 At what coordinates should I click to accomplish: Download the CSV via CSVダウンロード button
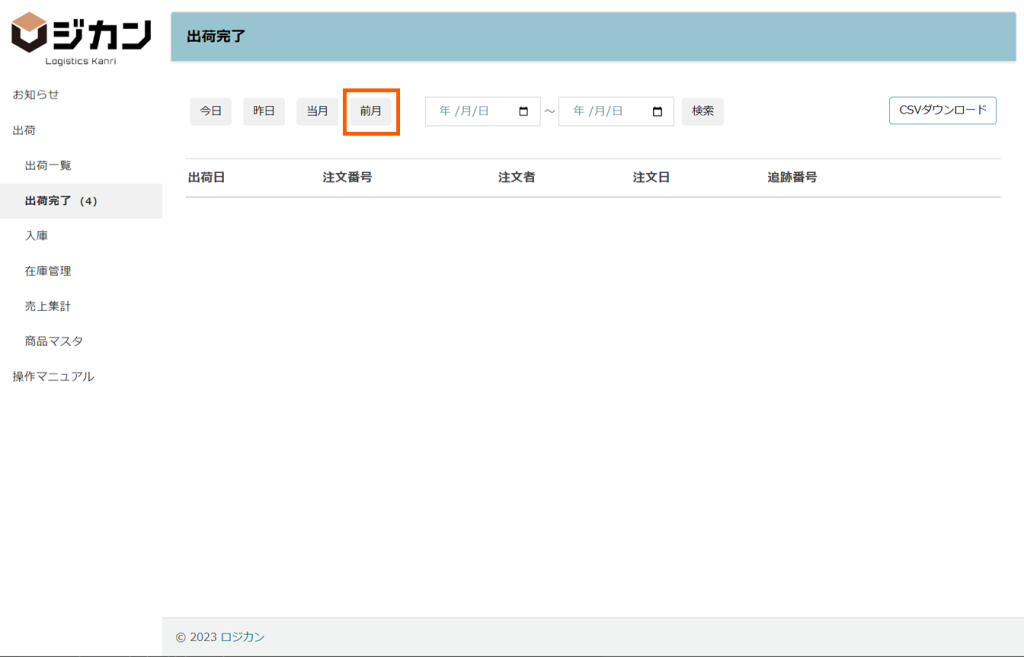tap(942, 110)
